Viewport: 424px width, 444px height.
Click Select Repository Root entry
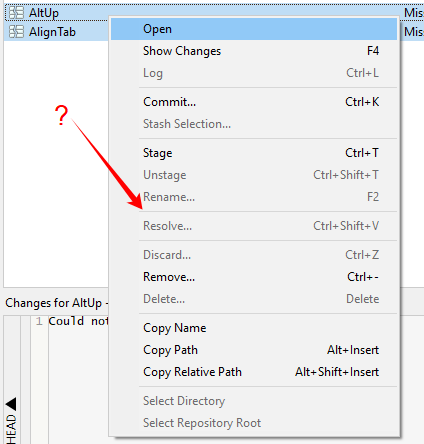coord(254,423)
